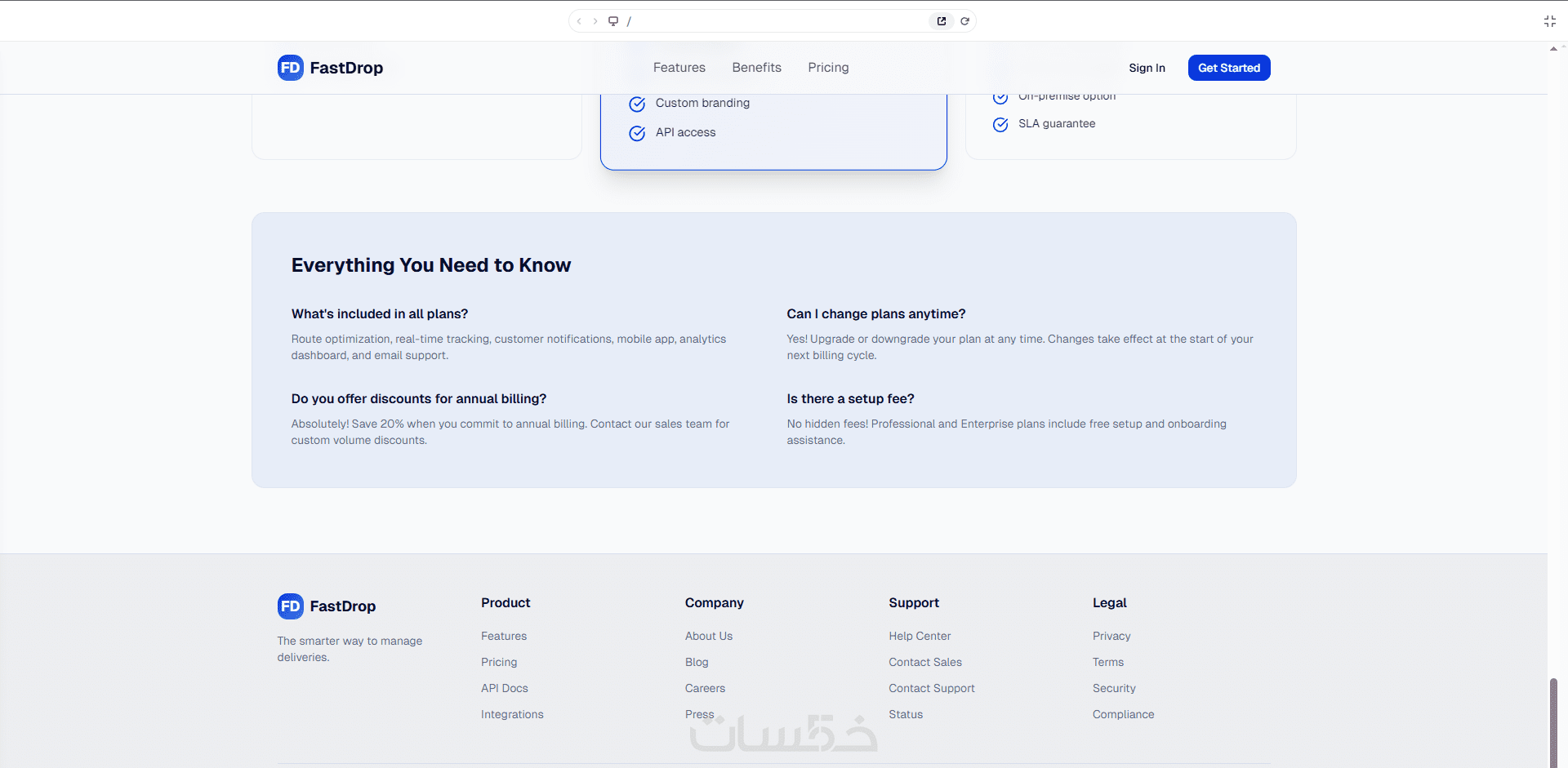Click the Custom branding checkmark icon
The height and width of the screenshot is (768, 1568).
coord(637,104)
